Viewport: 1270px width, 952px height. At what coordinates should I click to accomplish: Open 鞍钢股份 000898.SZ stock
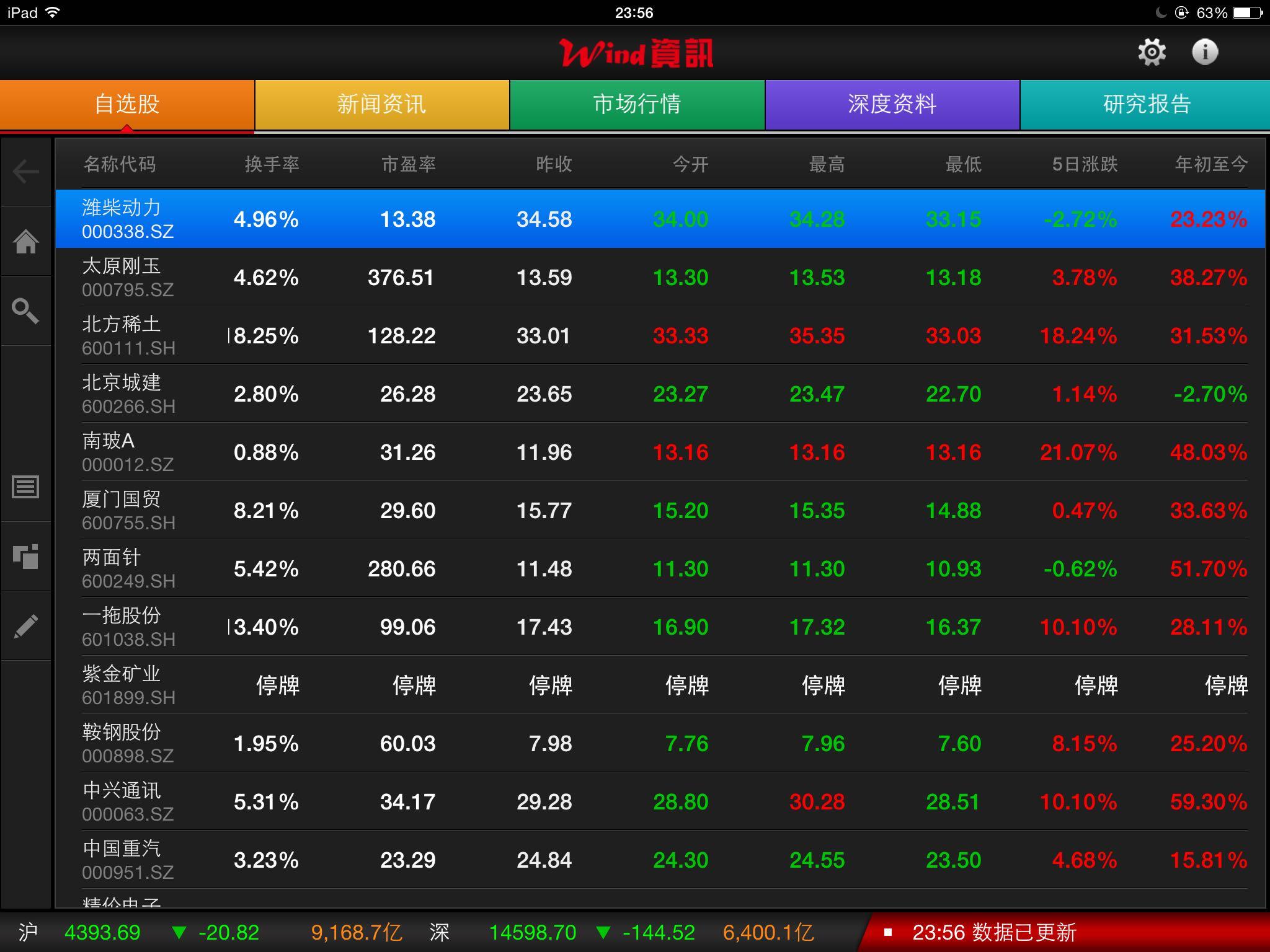(x=660, y=743)
